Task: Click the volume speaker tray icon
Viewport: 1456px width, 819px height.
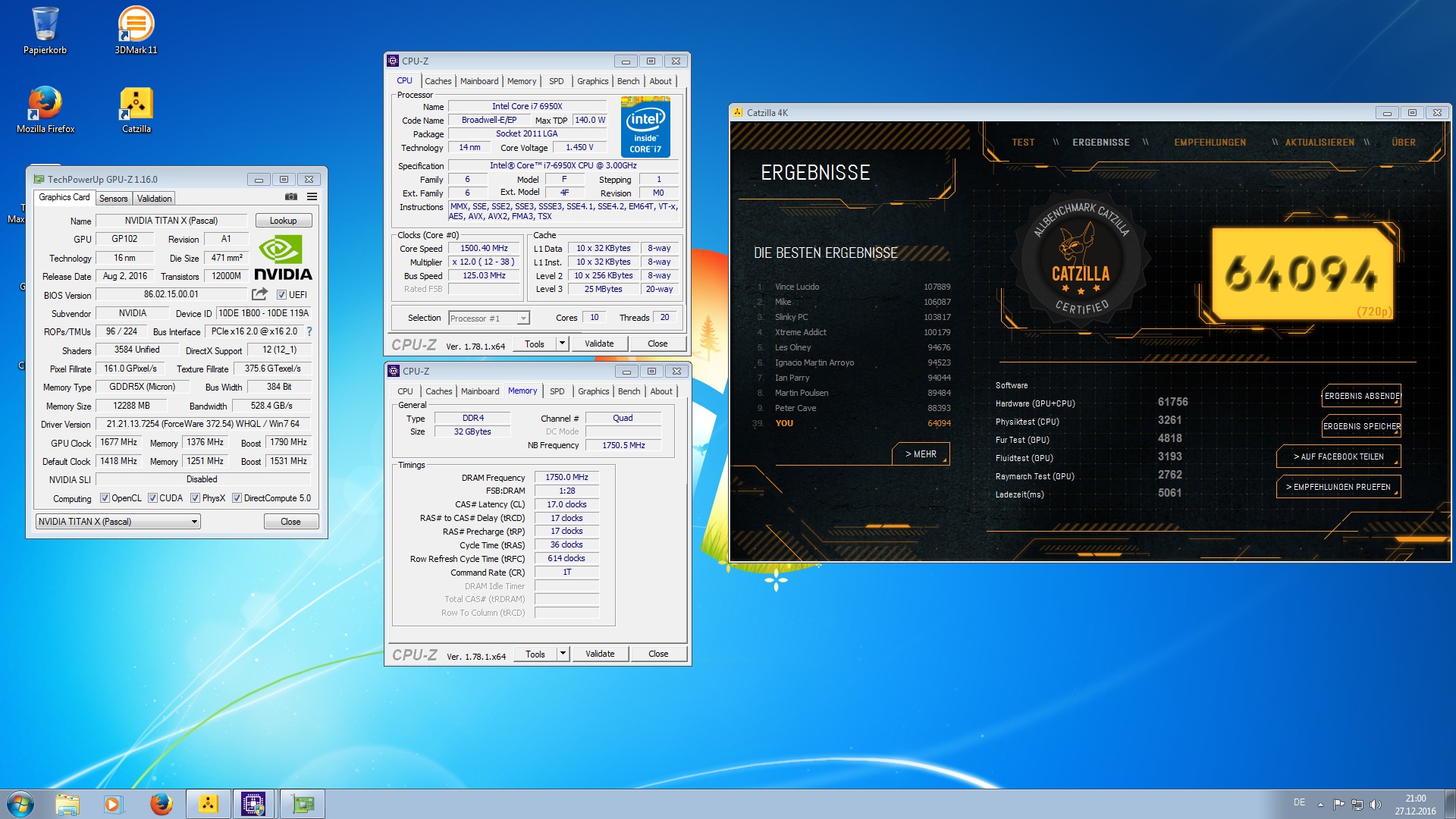Action: [1376, 804]
